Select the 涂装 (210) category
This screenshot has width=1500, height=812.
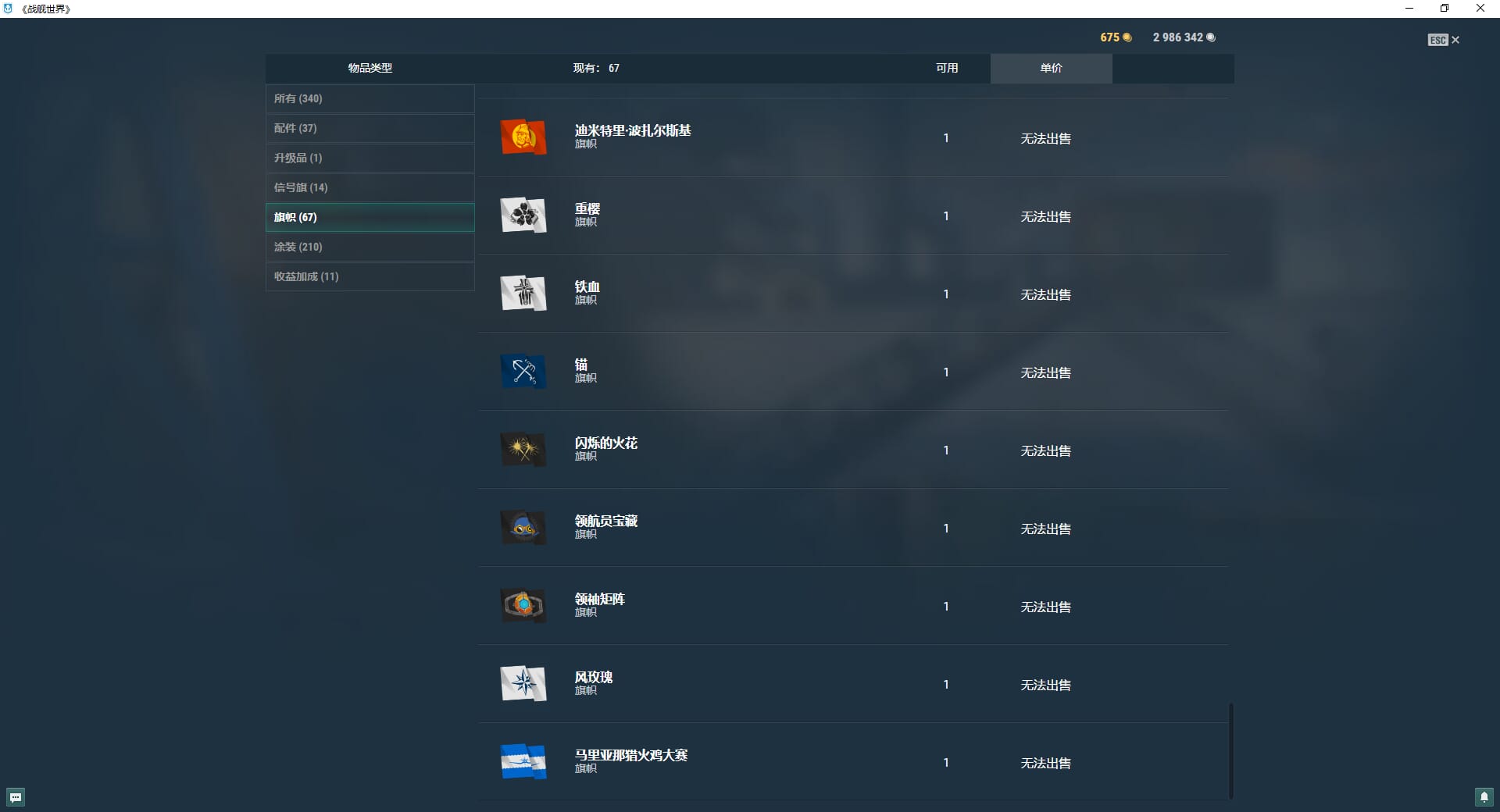370,247
